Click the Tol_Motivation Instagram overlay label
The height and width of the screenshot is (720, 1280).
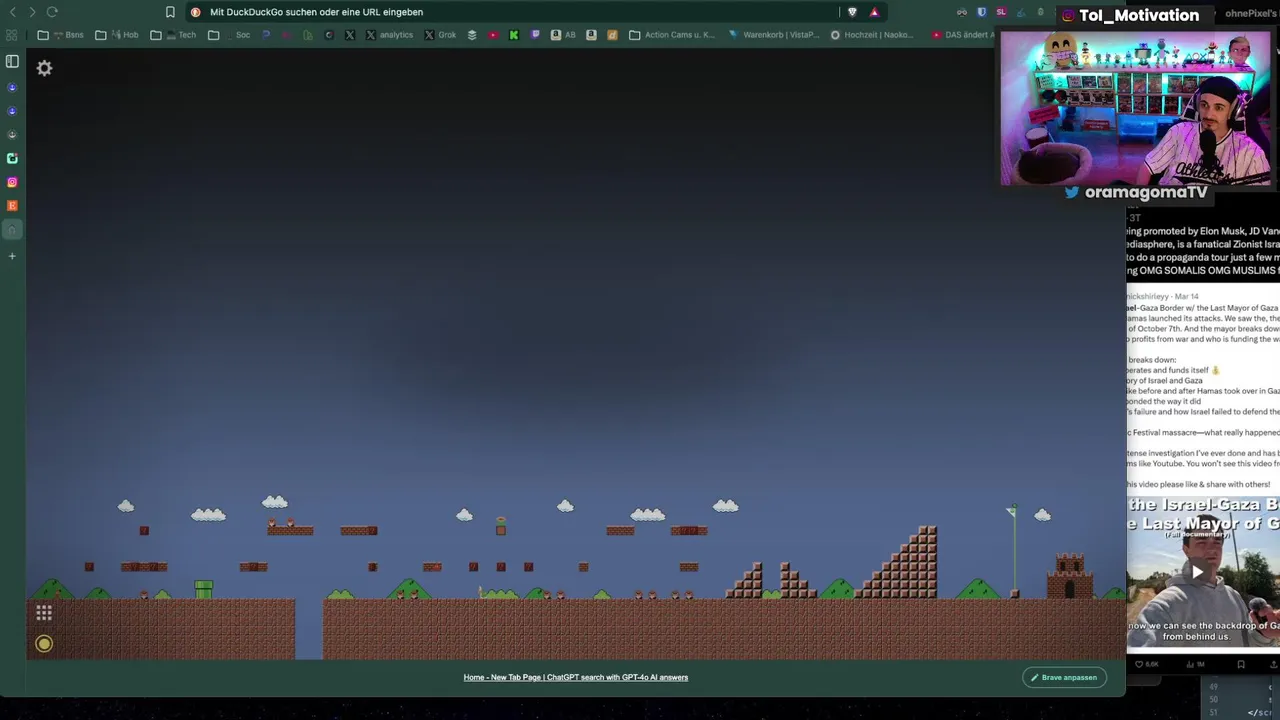1130,15
